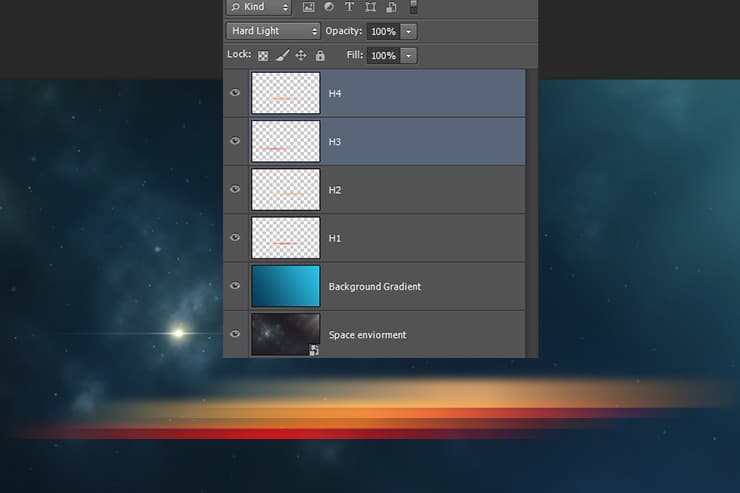Viewport: 740px width, 493px height.
Task: Hide the H1 layer
Action: pos(235,237)
